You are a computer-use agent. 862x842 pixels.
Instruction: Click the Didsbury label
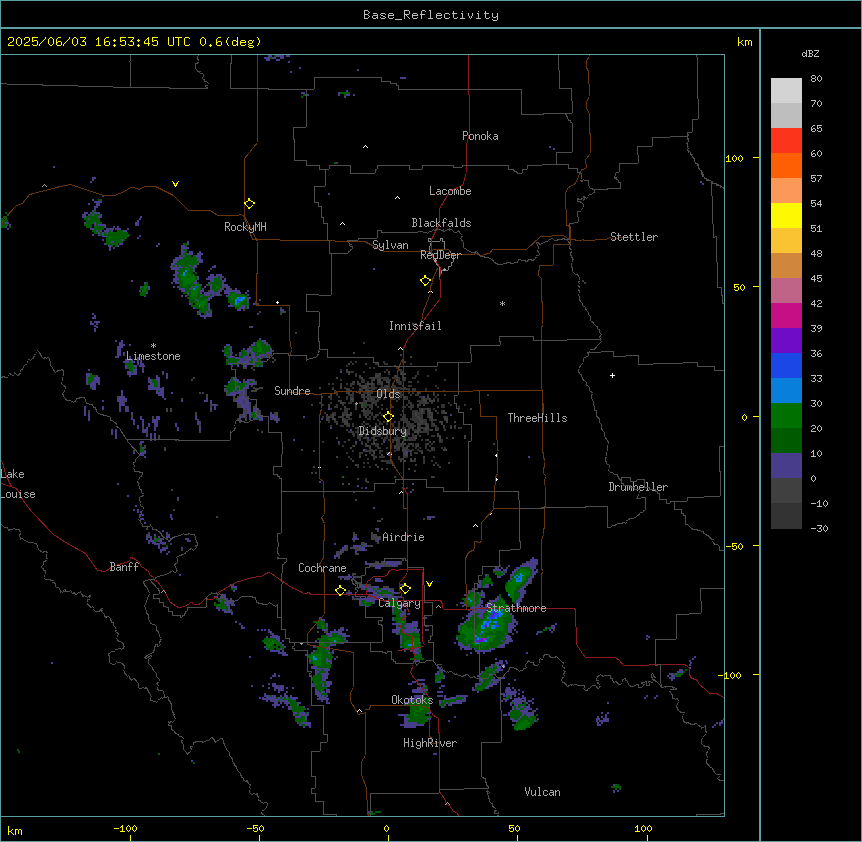383,431
